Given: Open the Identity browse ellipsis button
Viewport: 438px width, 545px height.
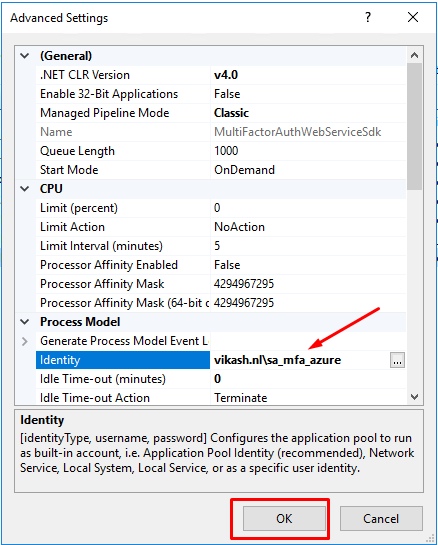Looking at the screenshot, I should 397,360.
